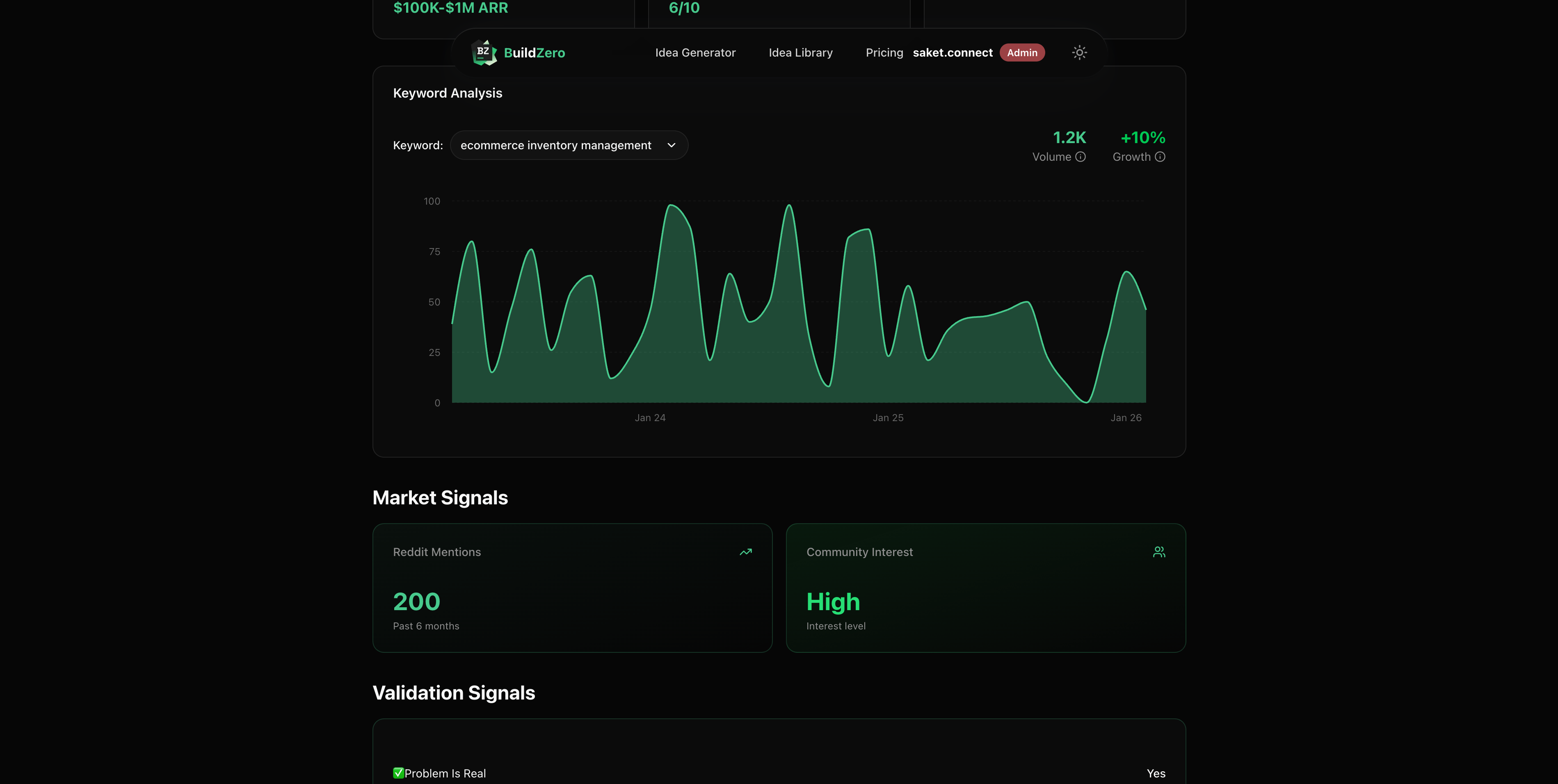This screenshot has width=1558, height=784.
Task: Click the chevron on the keyword selector
Action: (x=671, y=145)
